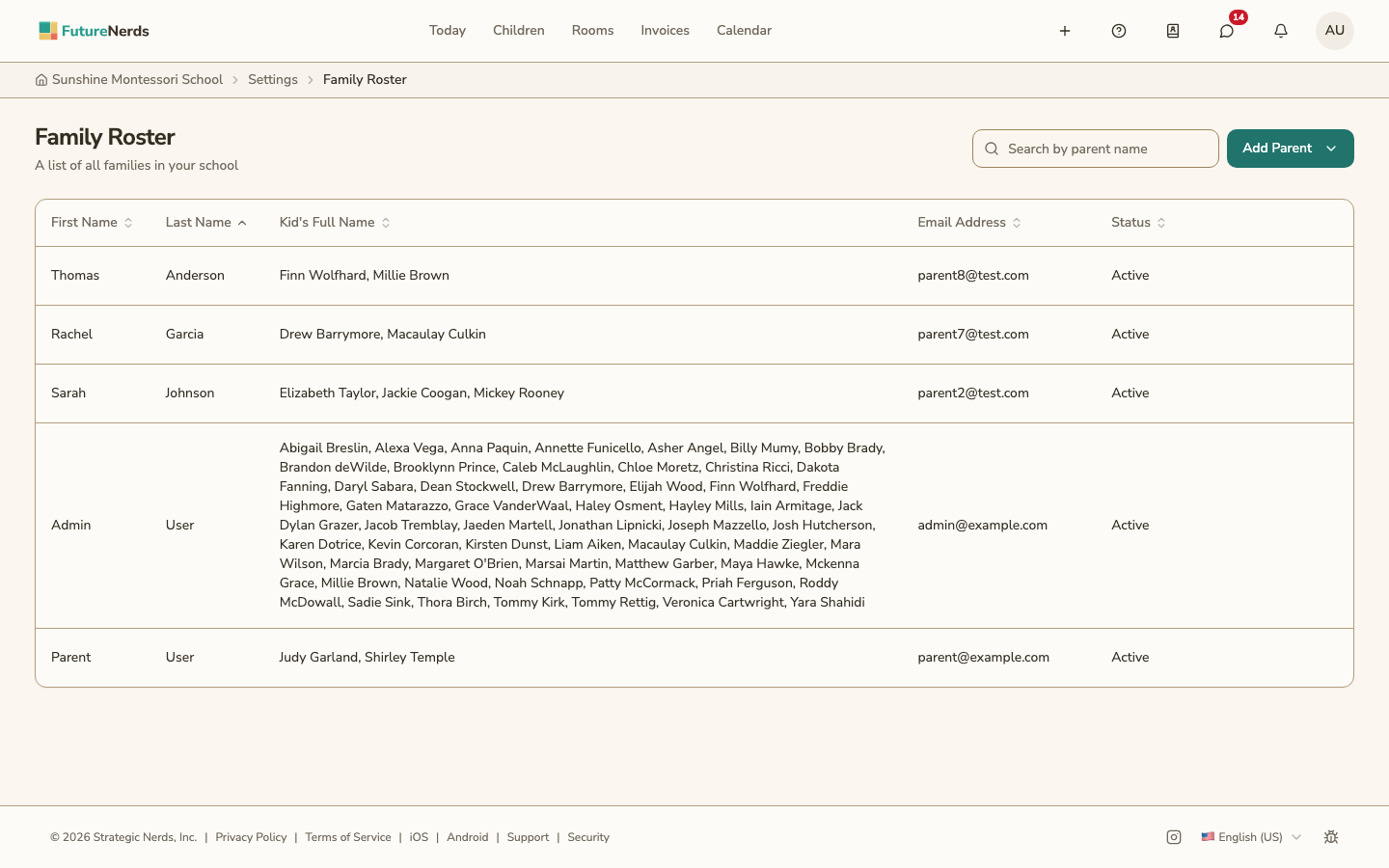Image resolution: width=1389 pixels, height=868 pixels.
Task: Click Judy Garland, Shirley Temple cell
Action: point(367,658)
